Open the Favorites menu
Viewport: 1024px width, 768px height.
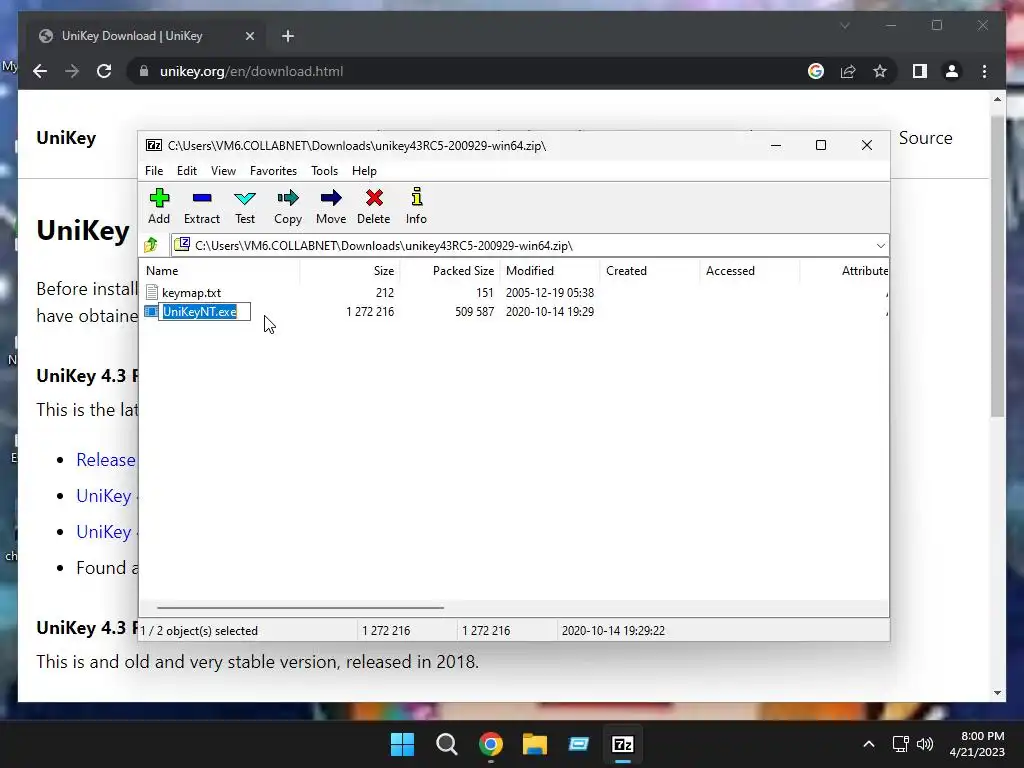point(273,170)
